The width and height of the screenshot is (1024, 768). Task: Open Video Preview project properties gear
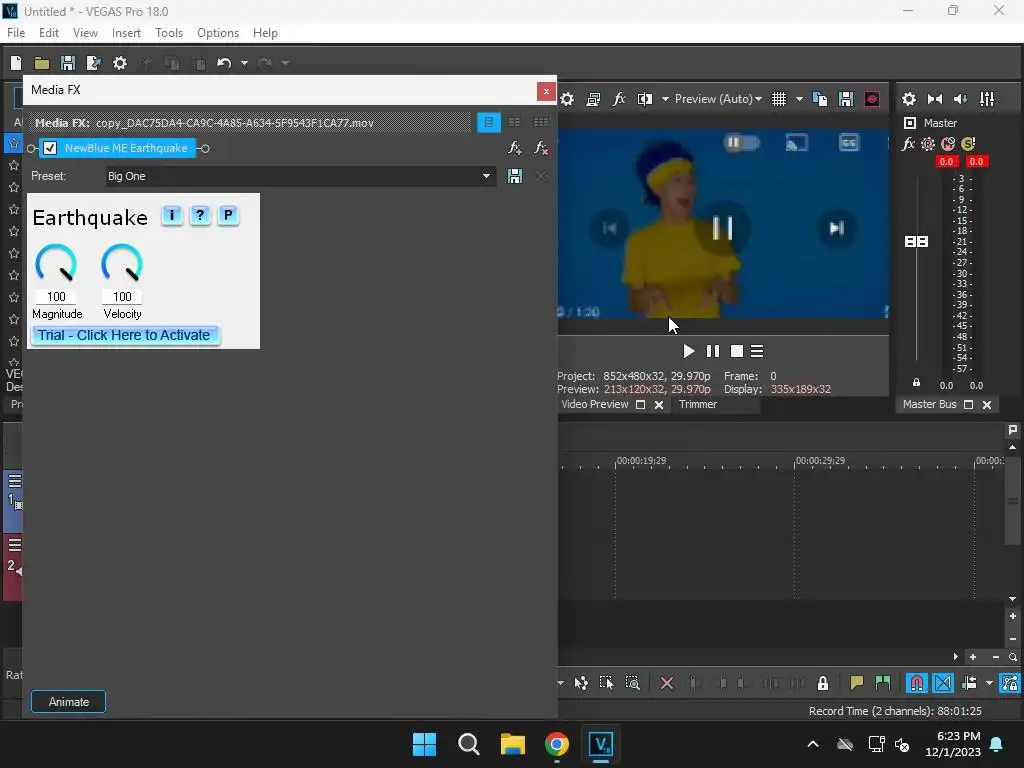tap(567, 99)
